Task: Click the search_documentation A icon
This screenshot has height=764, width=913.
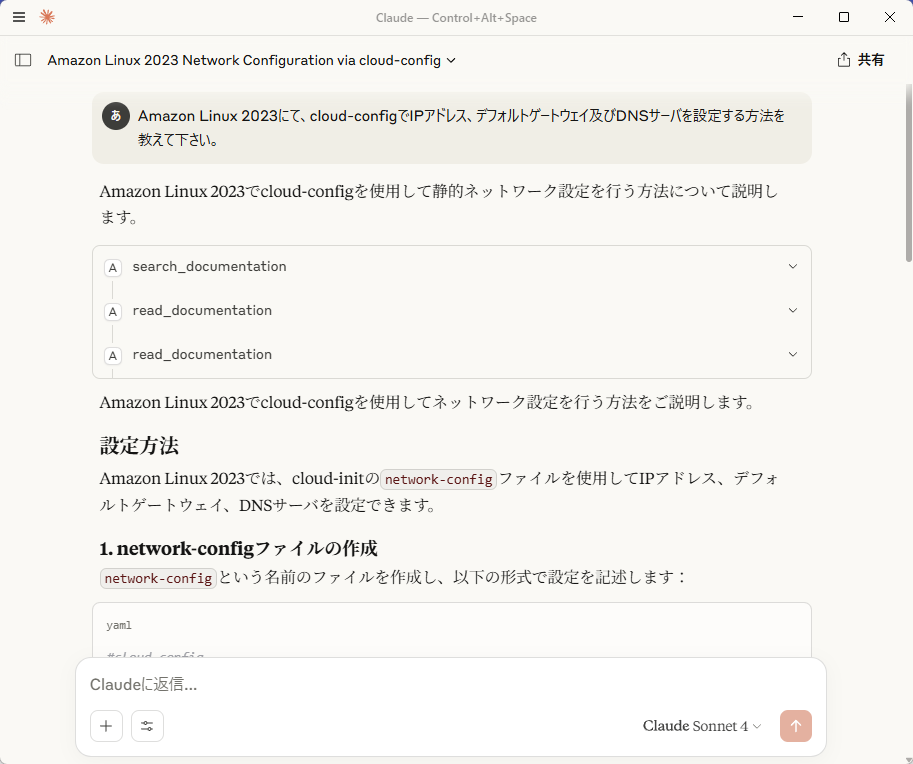Action: 113,268
